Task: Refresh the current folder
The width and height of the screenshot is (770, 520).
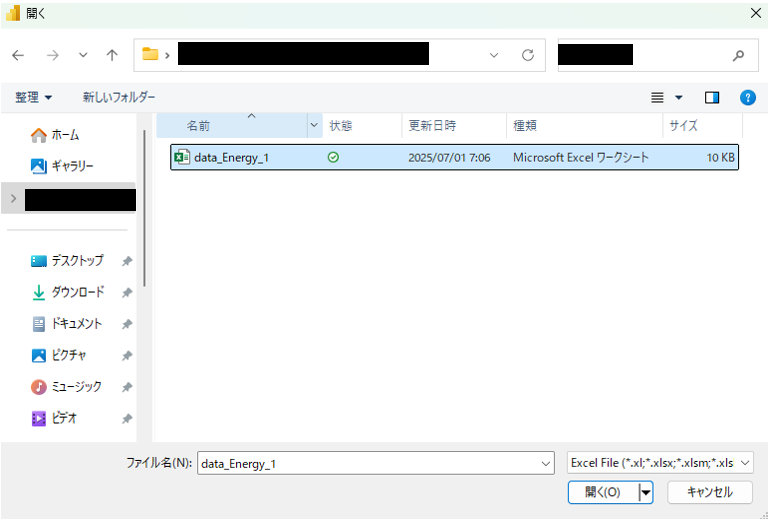Action: pyautogui.click(x=528, y=55)
